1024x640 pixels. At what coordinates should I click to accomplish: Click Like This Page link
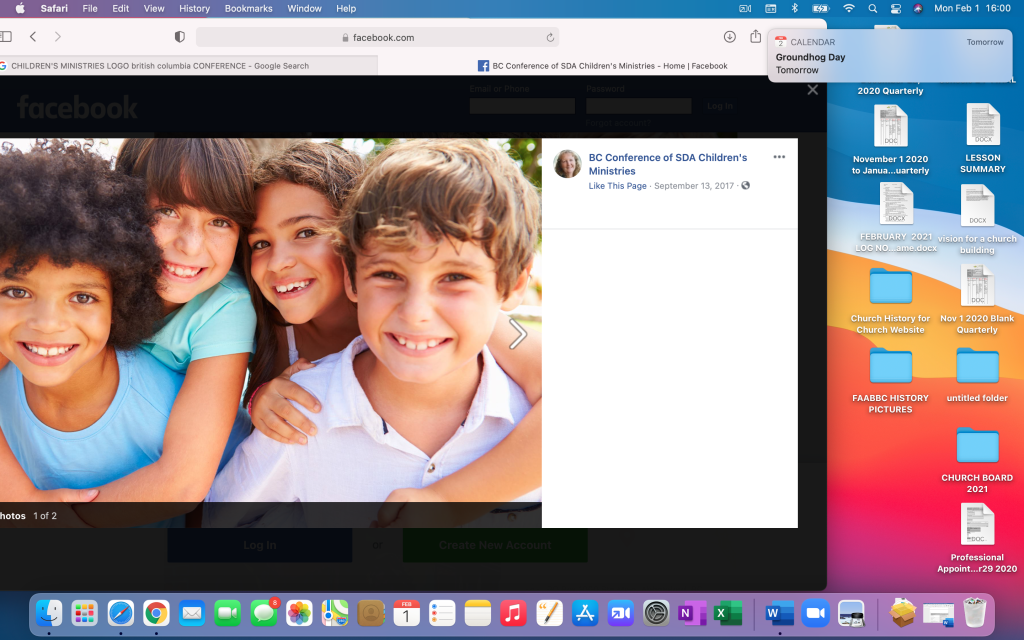tap(617, 185)
